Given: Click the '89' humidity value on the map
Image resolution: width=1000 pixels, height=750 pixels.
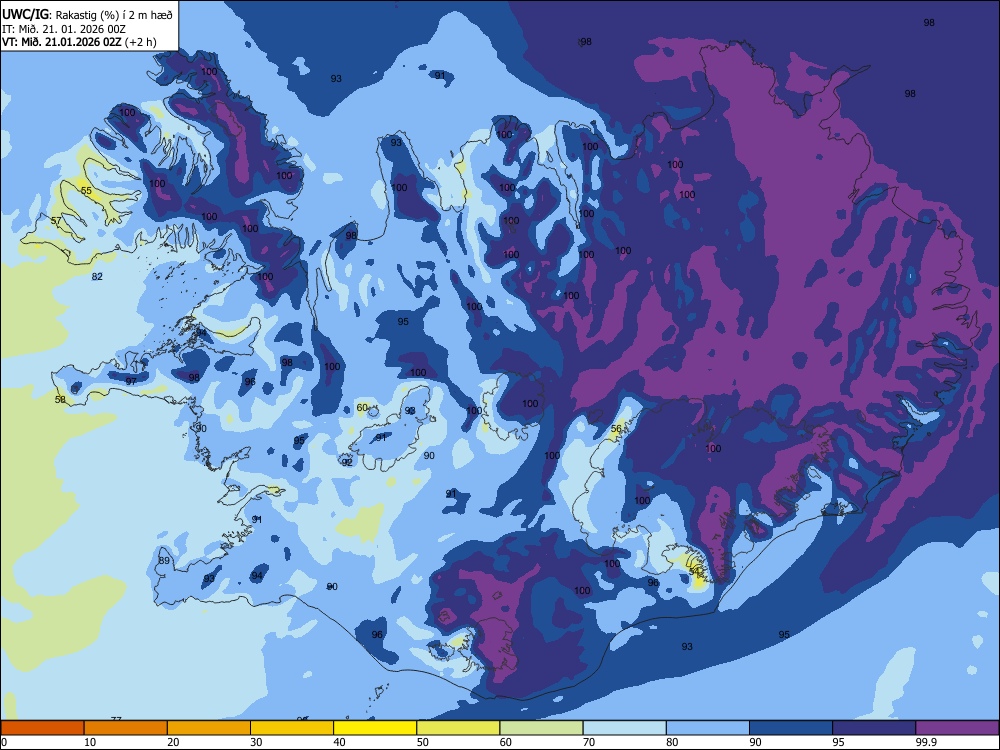Looking at the screenshot, I should 165,561.
